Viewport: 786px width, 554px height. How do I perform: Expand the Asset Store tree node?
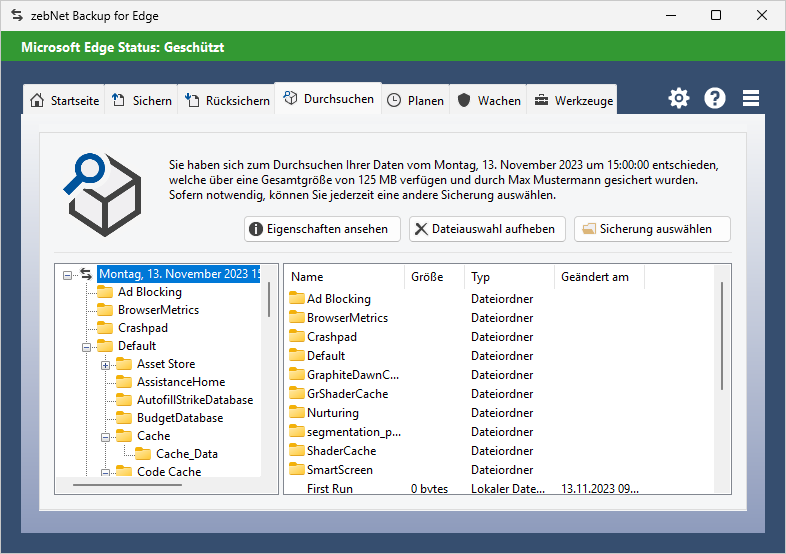[106, 364]
